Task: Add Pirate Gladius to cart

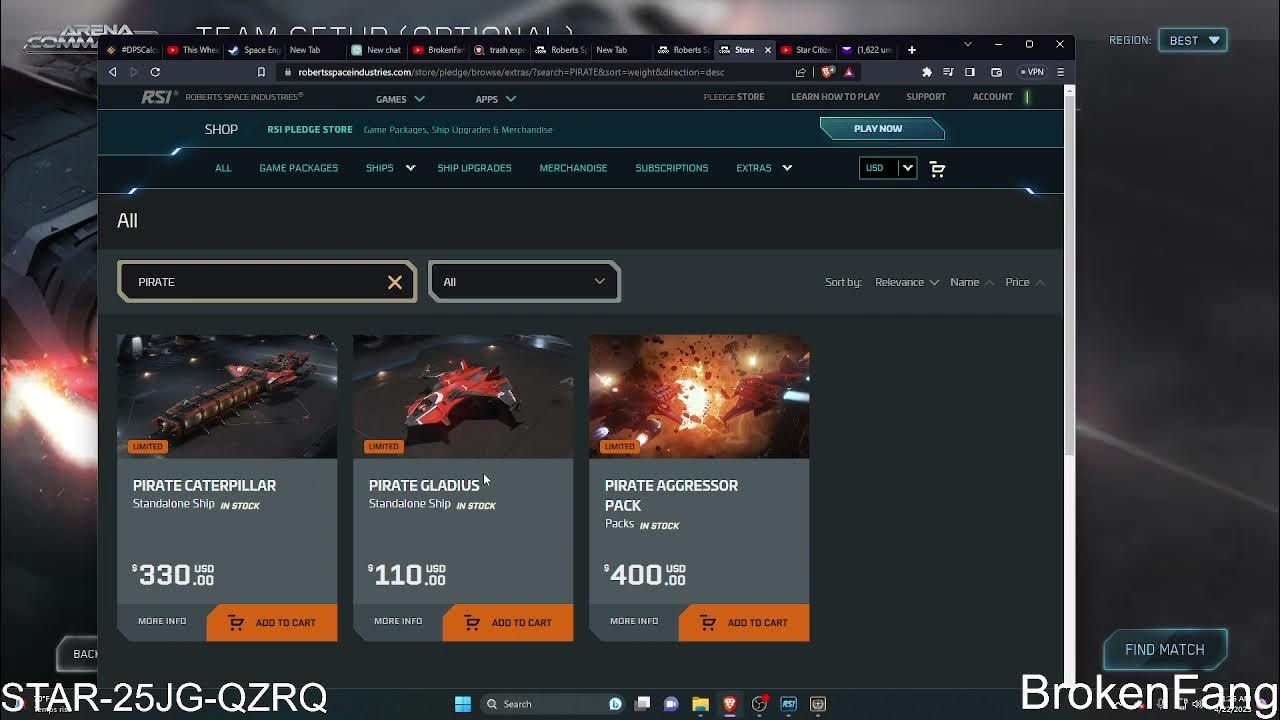Action: 508,623
